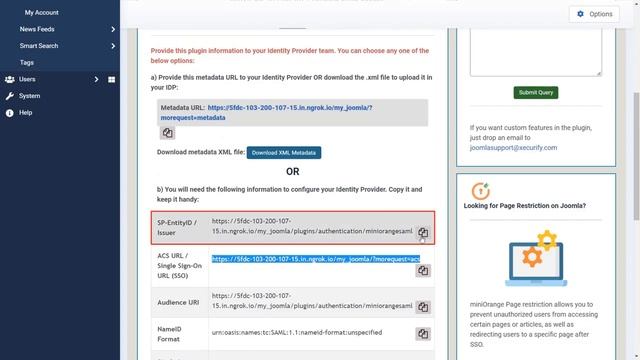
Task: Open System menu item
Action: [x=29, y=96]
